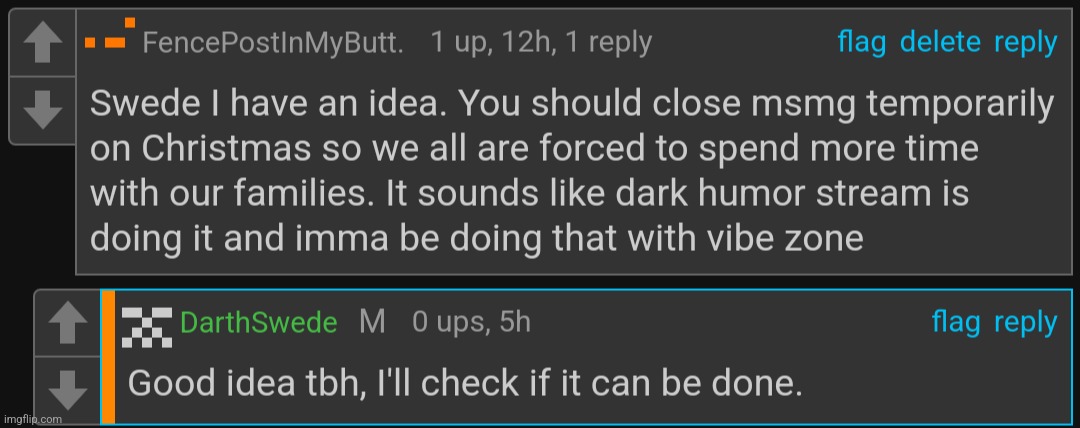
Task: Delete the FencePostInMyButt comment
Action: click(x=940, y=42)
